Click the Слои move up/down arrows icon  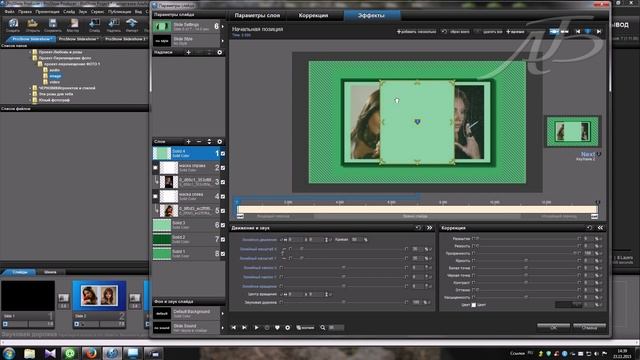209,141
